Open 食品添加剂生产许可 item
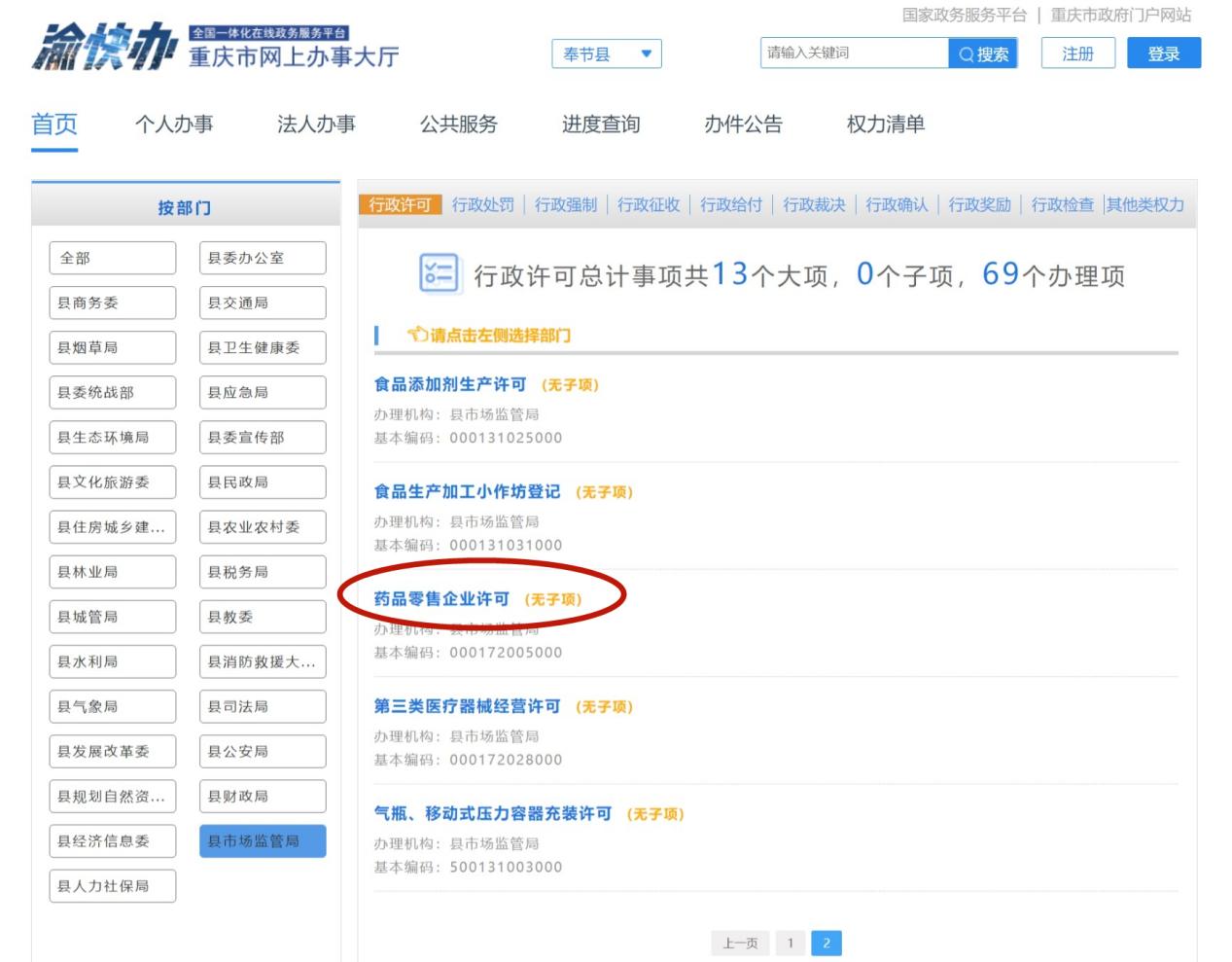1232x962 pixels. coord(449,384)
